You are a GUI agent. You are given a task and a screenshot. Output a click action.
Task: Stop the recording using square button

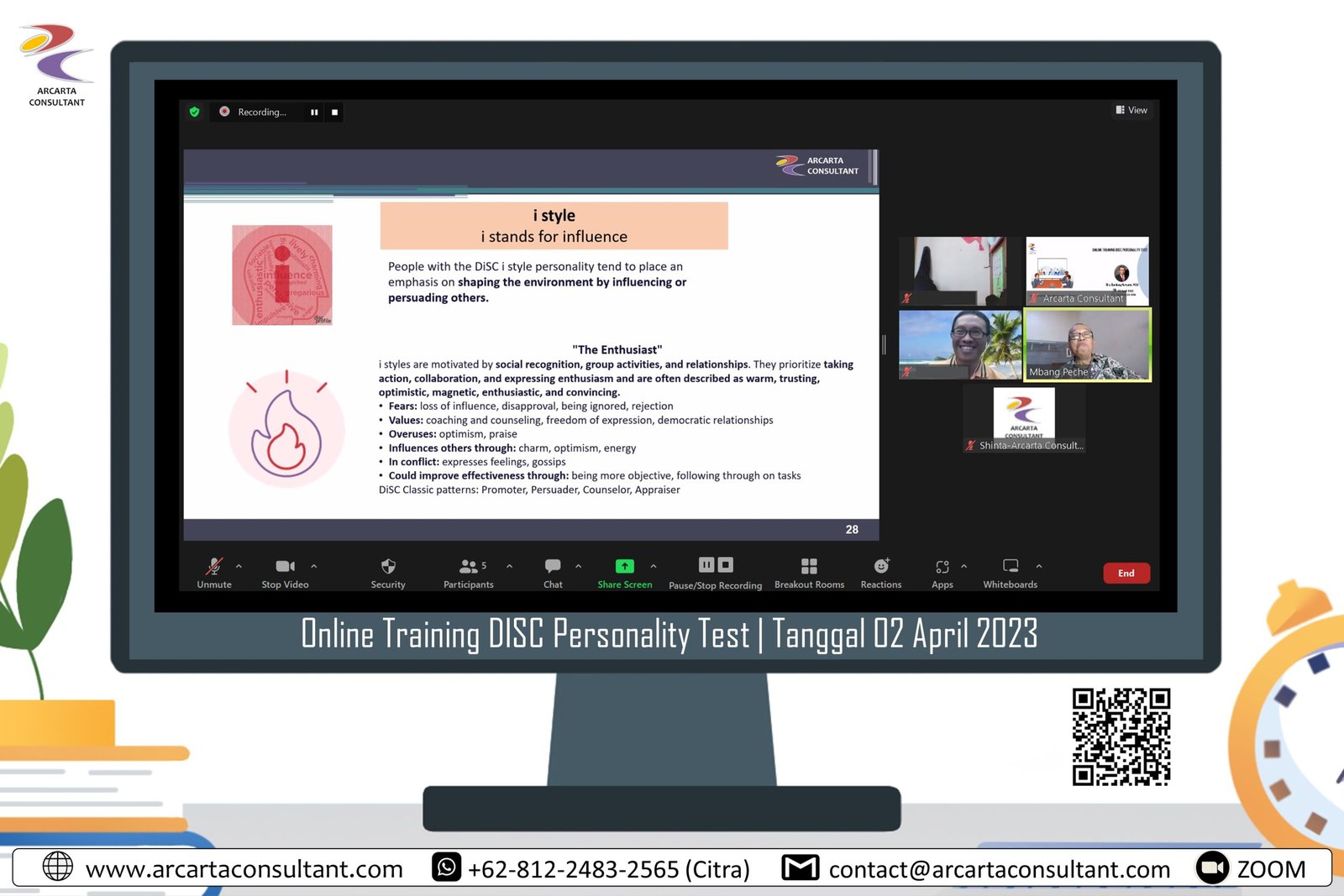click(334, 113)
